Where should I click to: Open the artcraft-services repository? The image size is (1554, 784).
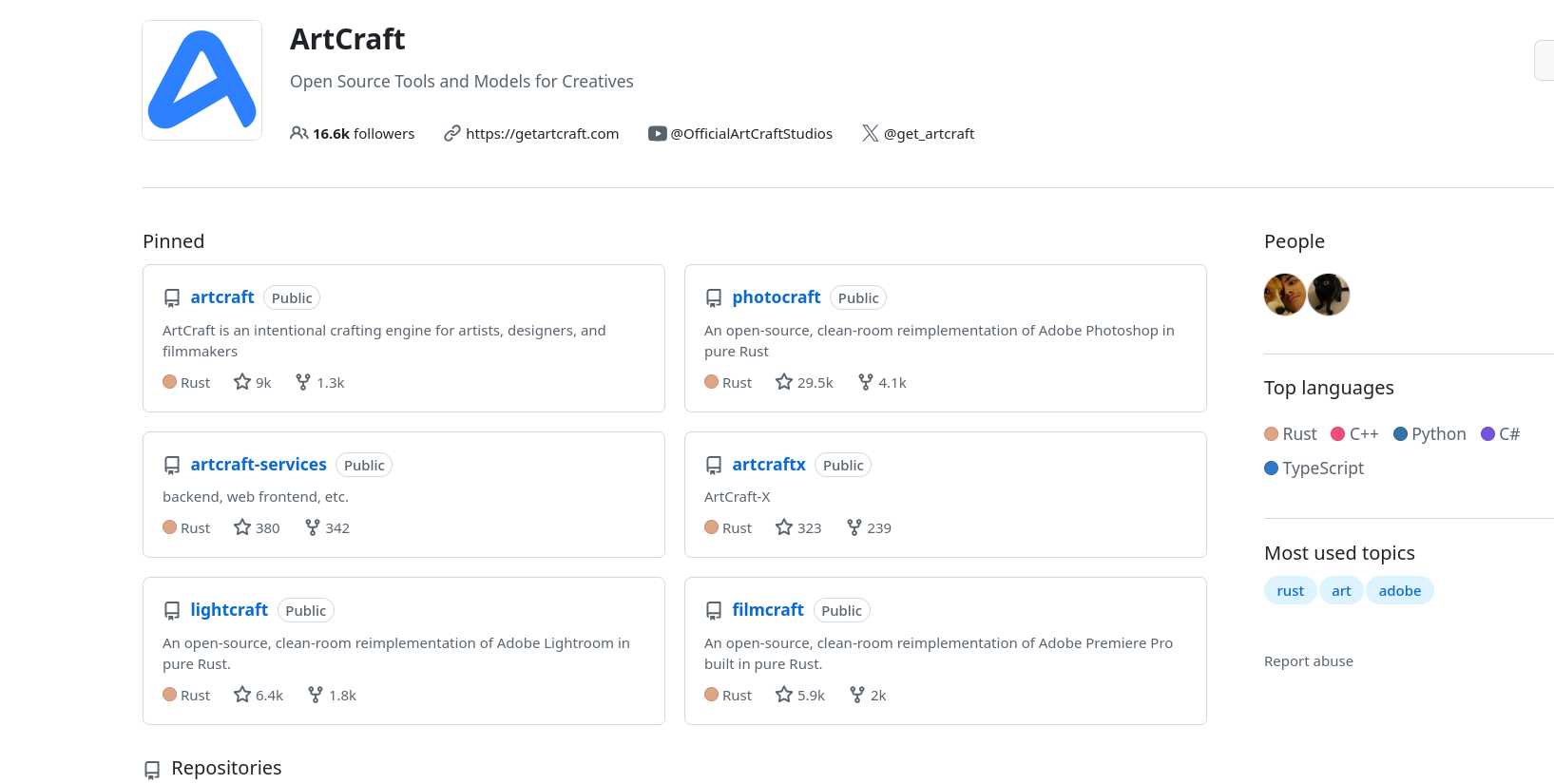click(259, 465)
